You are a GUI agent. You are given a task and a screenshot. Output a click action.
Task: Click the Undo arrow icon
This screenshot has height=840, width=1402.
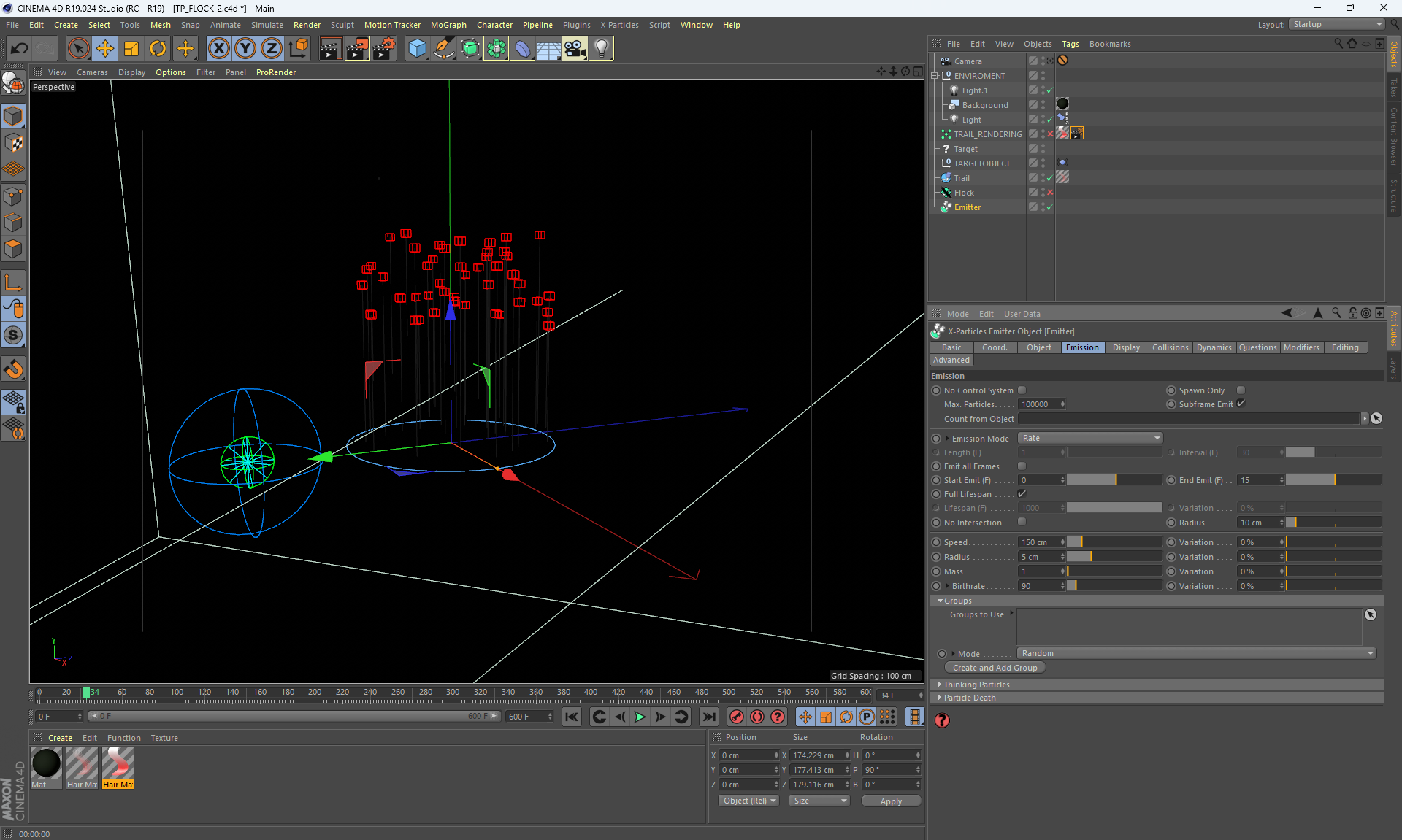click(20, 49)
